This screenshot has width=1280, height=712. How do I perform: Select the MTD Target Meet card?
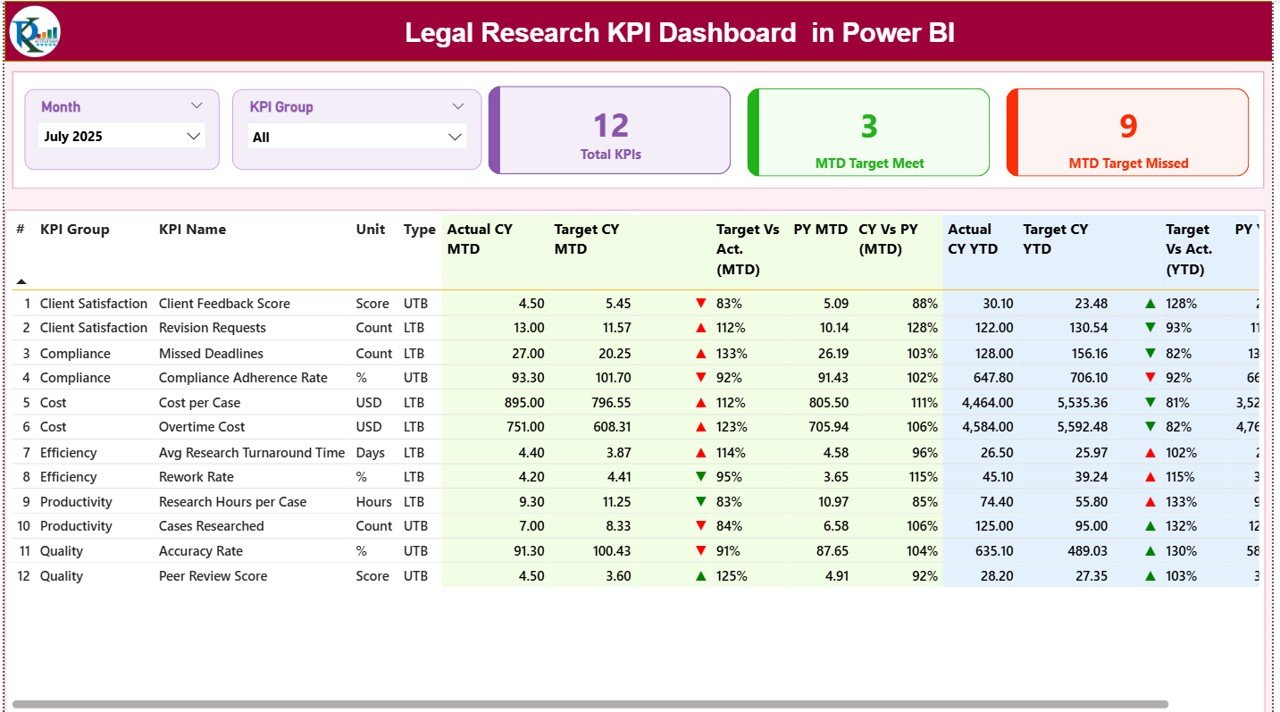click(868, 131)
